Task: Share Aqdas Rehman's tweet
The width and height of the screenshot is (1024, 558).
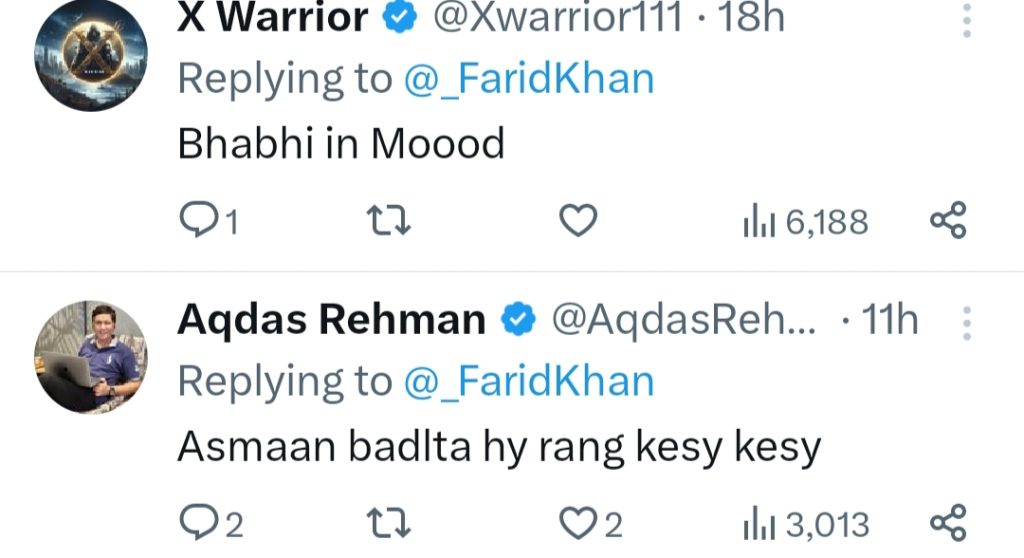Action: pos(948,523)
